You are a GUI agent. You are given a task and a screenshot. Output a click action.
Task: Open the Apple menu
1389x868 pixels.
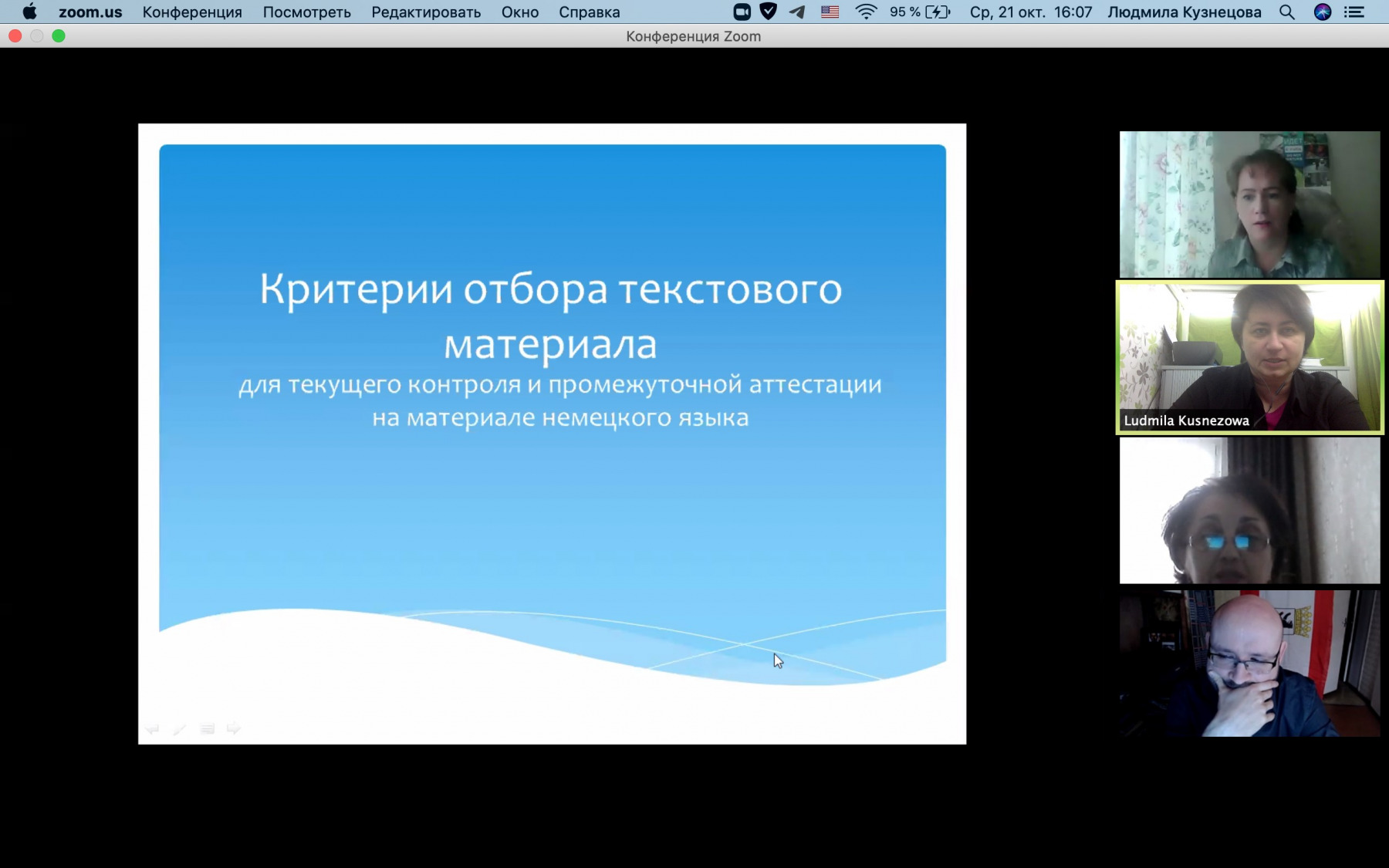click(x=29, y=12)
